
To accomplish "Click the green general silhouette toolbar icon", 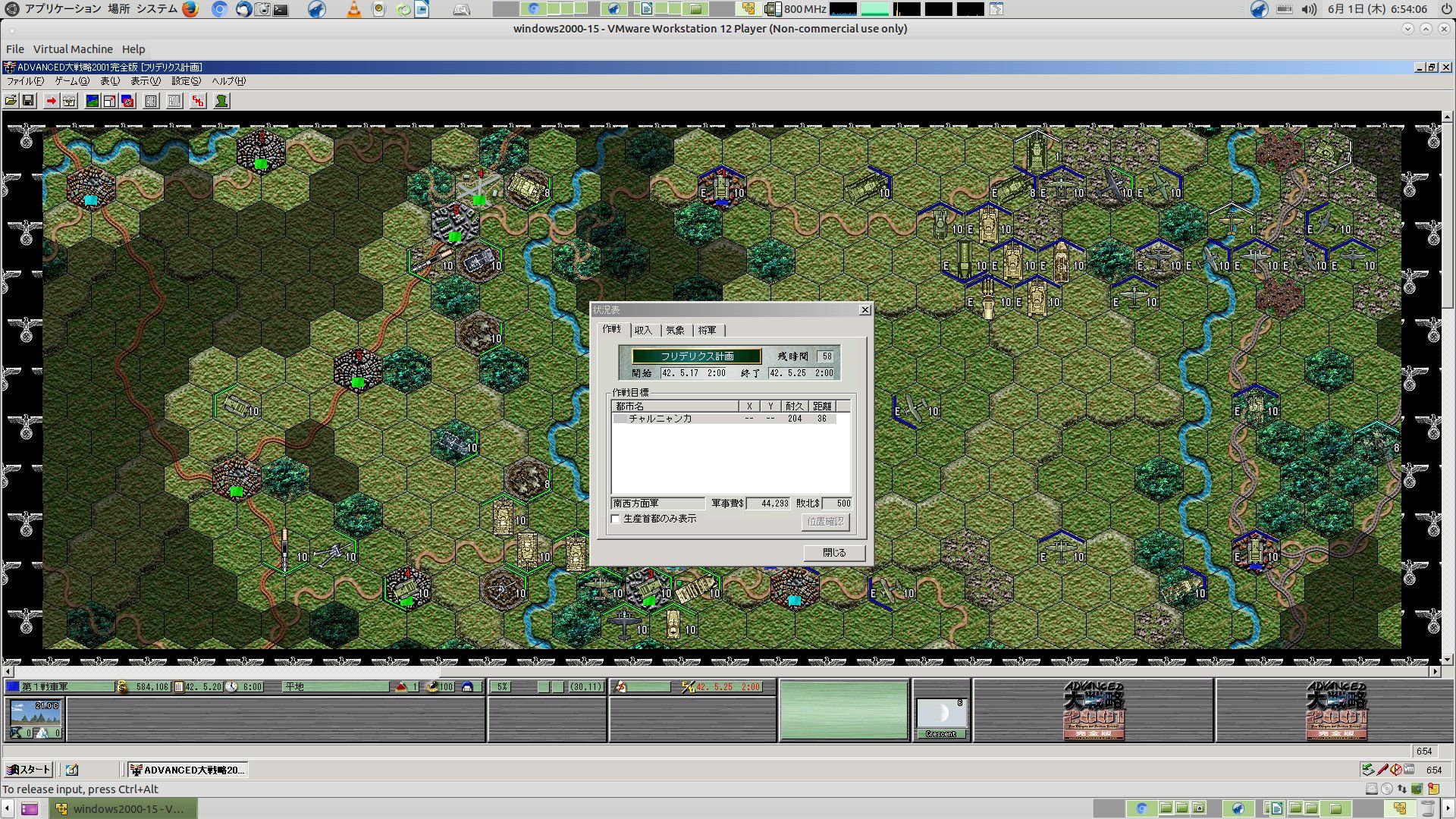I will pyautogui.click(x=221, y=101).
